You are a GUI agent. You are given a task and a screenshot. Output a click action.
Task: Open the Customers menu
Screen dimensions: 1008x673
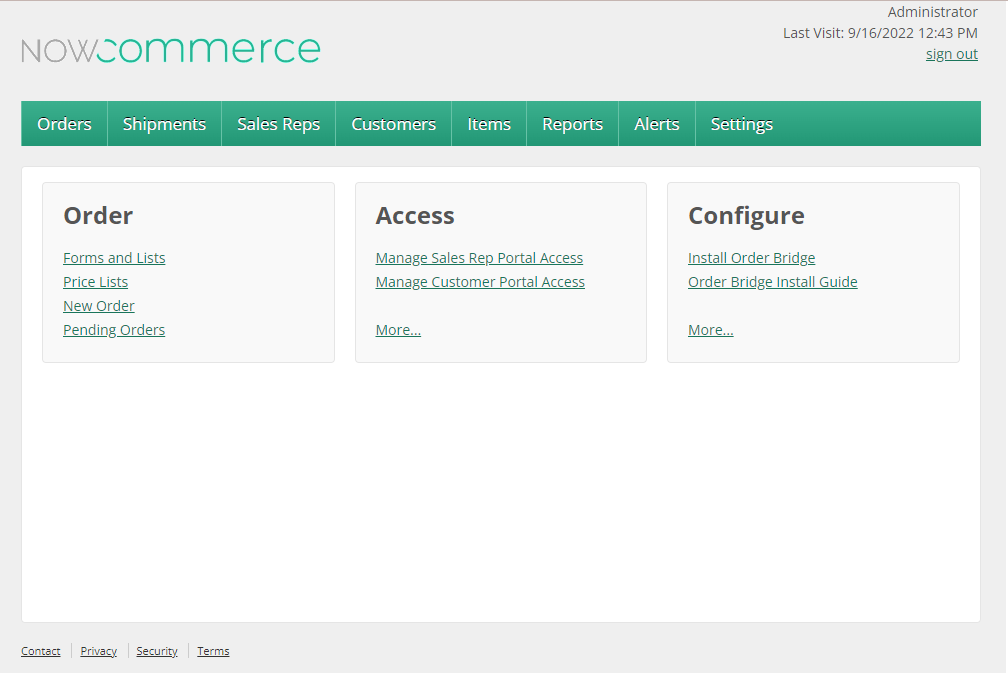click(393, 124)
